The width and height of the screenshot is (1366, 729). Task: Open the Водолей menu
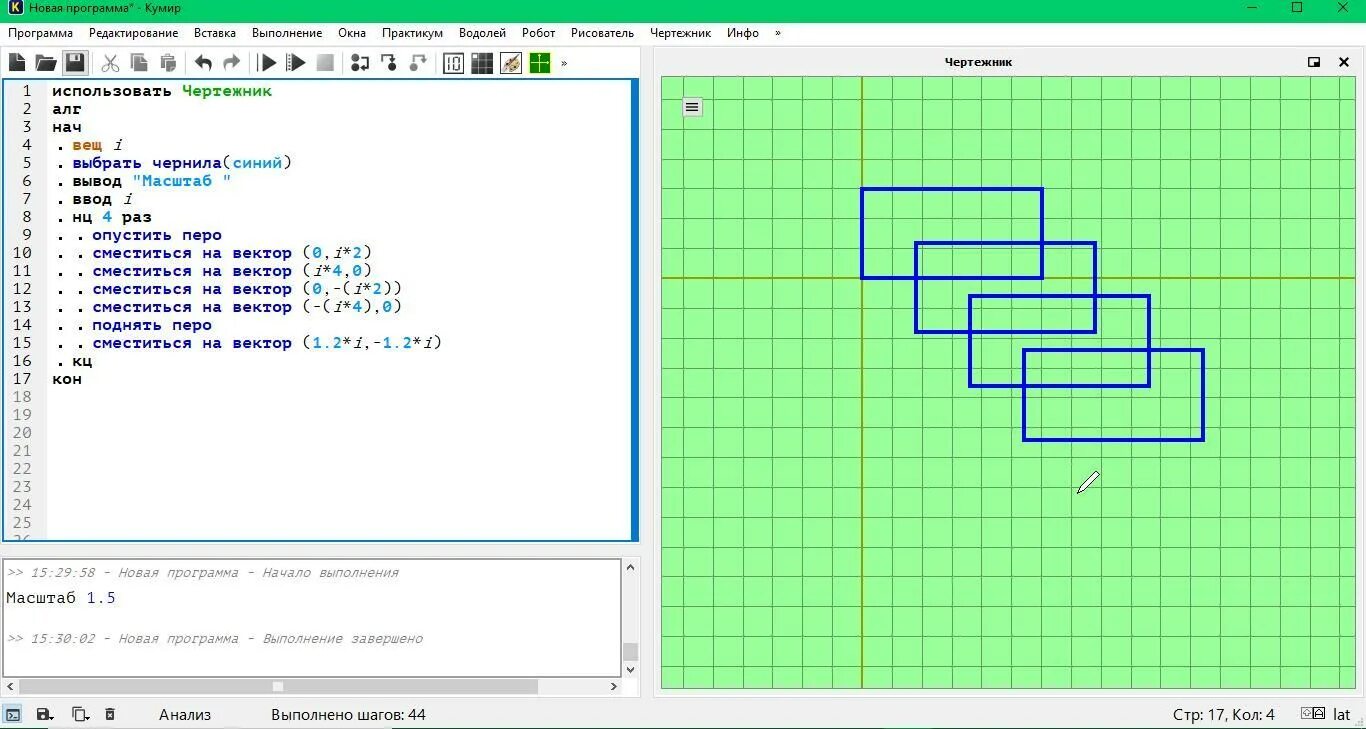click(x=482, y=33)
